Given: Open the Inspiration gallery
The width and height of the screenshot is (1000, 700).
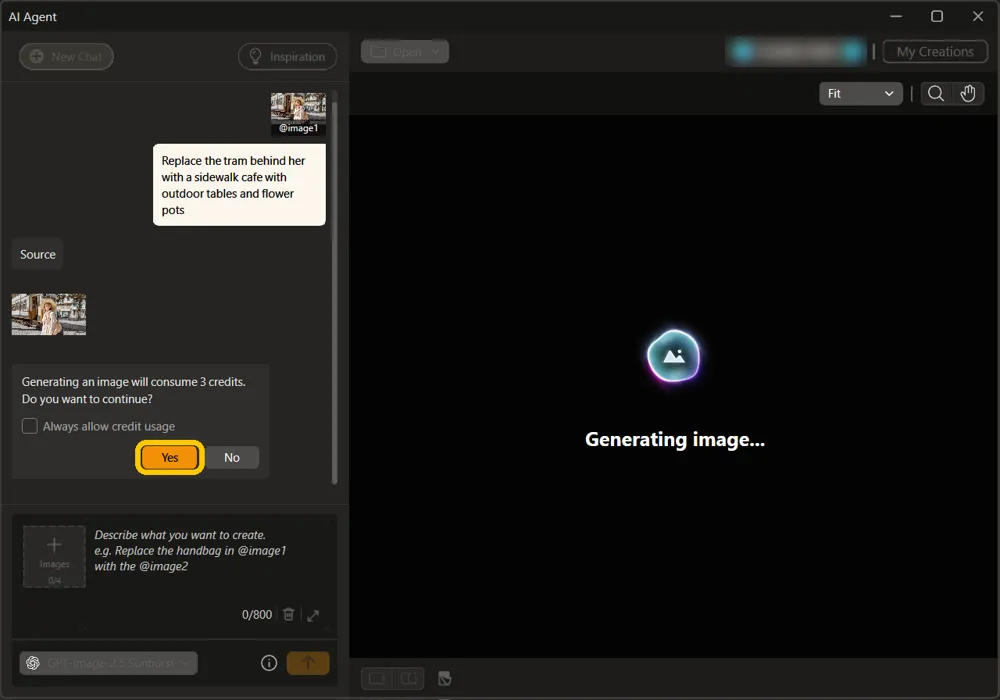Looking at the screenshot, I should point(288,57).
